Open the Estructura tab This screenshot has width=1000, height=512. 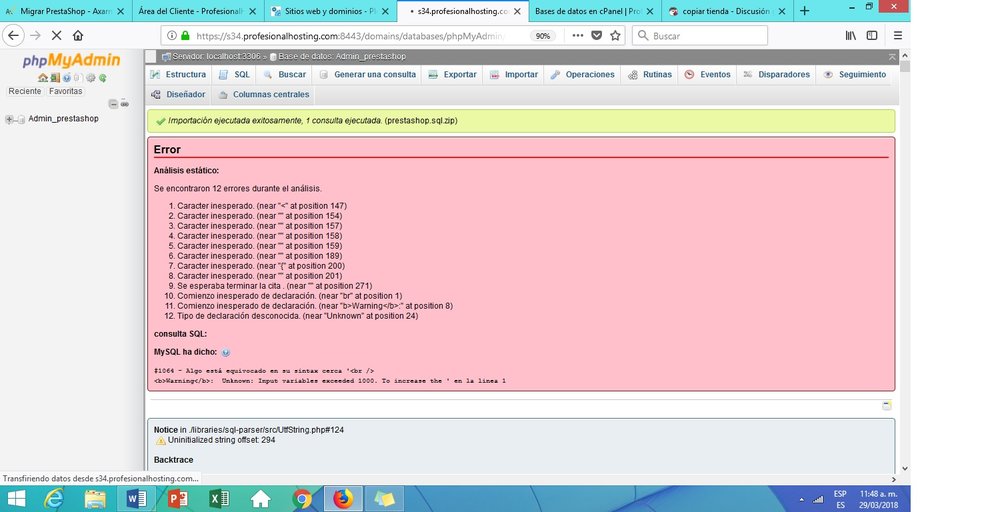[178, 75]
